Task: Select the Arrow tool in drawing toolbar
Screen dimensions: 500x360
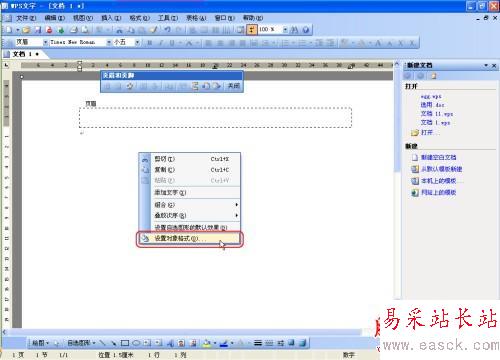Action: coord(113,343)
